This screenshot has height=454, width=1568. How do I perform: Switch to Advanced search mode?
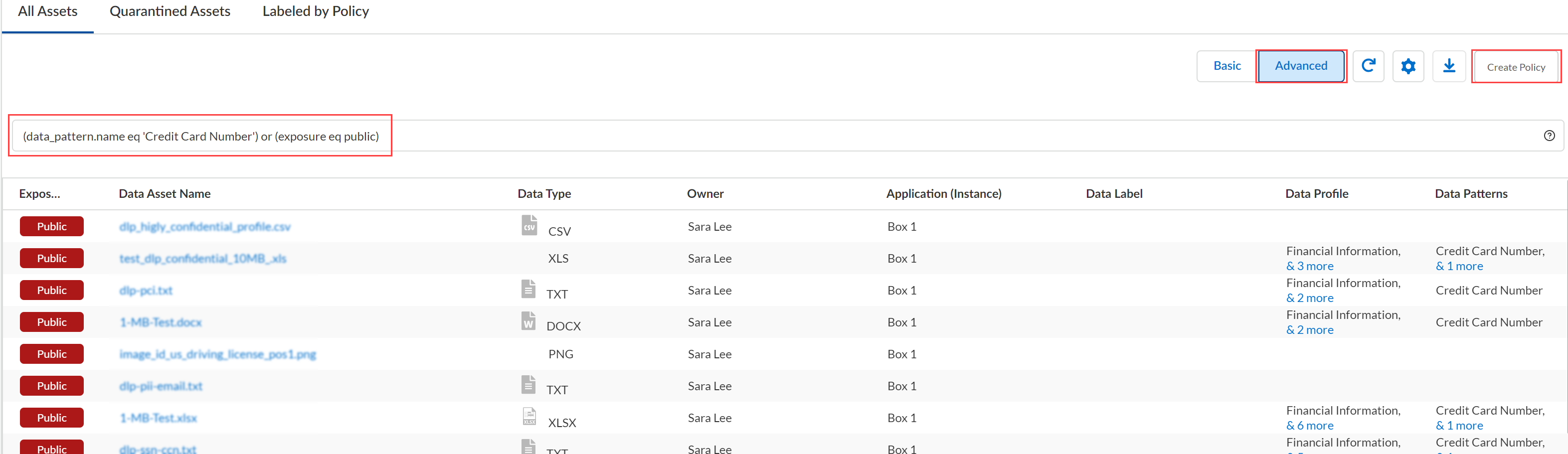(1301, 66)
